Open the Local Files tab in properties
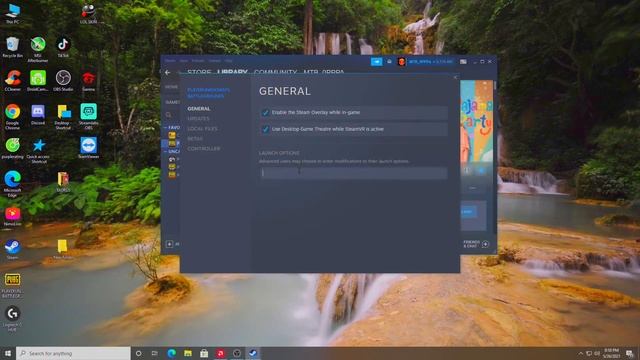The height and width of the screenshot is (360, 640). (202, 129)
